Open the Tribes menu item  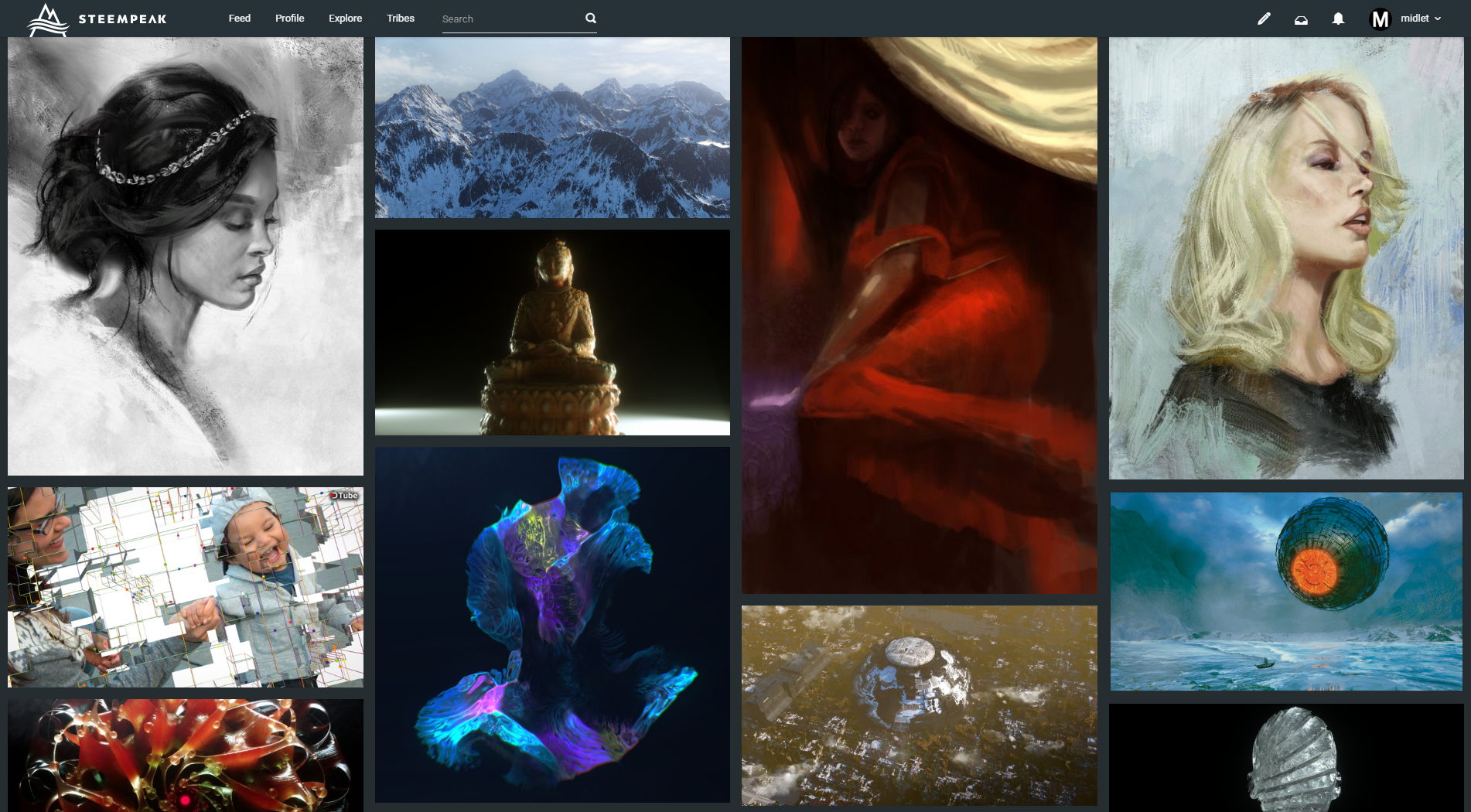[x=401, y=18]
